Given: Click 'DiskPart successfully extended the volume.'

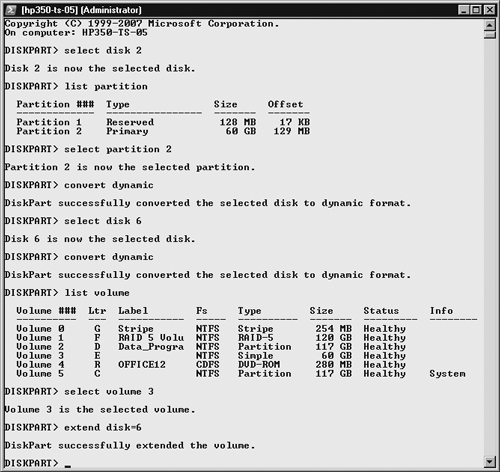Looking at the screenshot, I should (x=130, y=446).
